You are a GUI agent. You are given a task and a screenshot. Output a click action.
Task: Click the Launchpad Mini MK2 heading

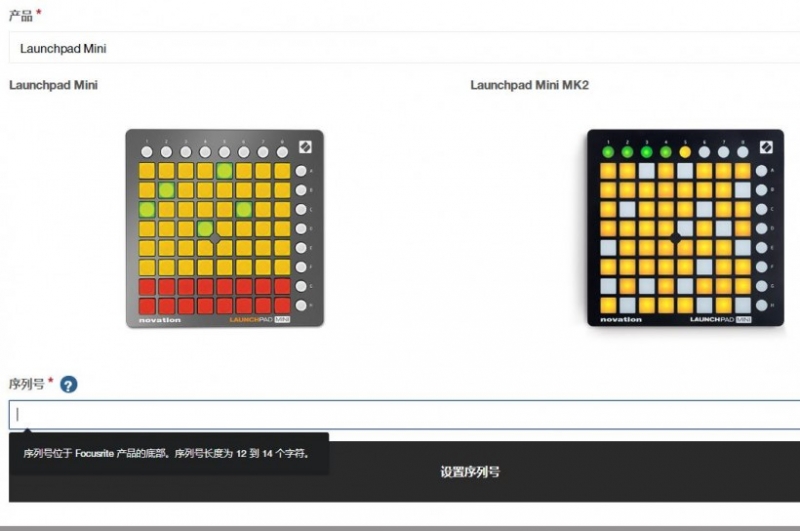[530, 85]
